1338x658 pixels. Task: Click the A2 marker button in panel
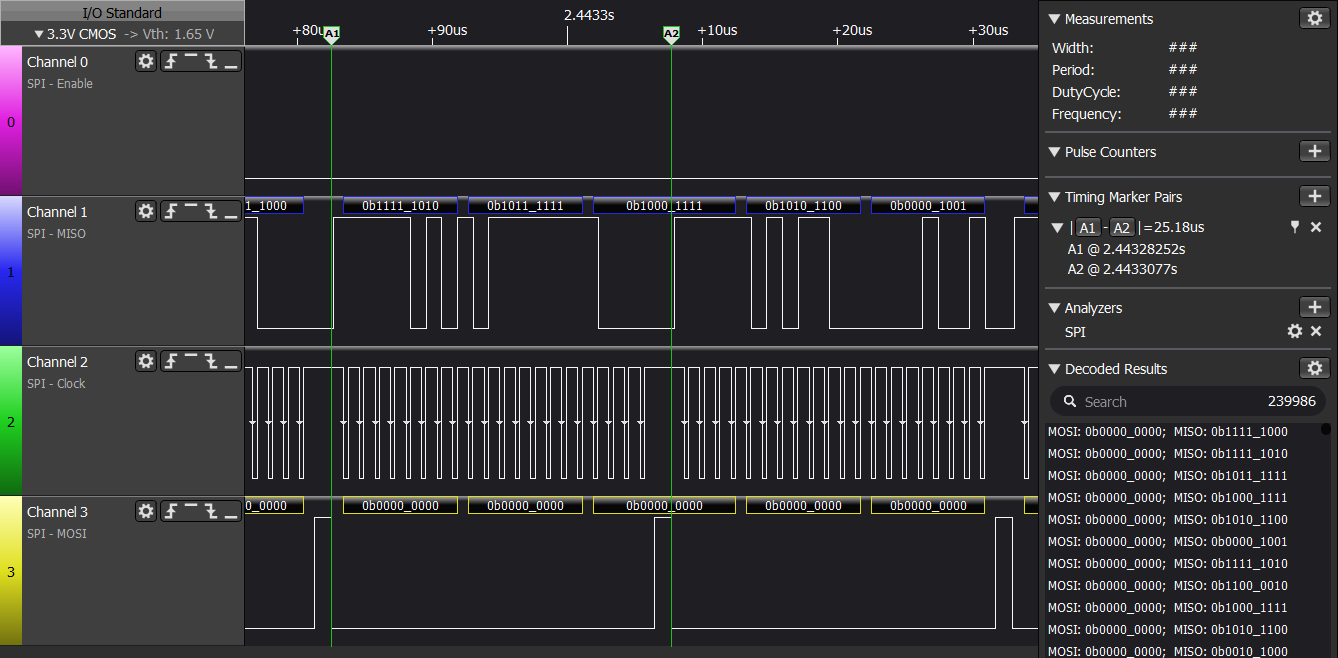pyautogui.click(x=1122, y=228)
